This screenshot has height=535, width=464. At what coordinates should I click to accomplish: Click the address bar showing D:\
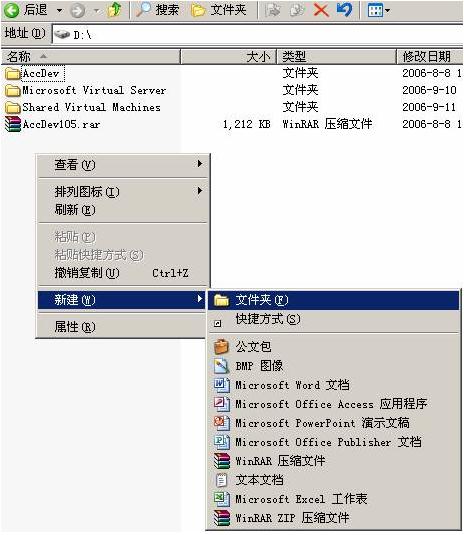[258, 34]
